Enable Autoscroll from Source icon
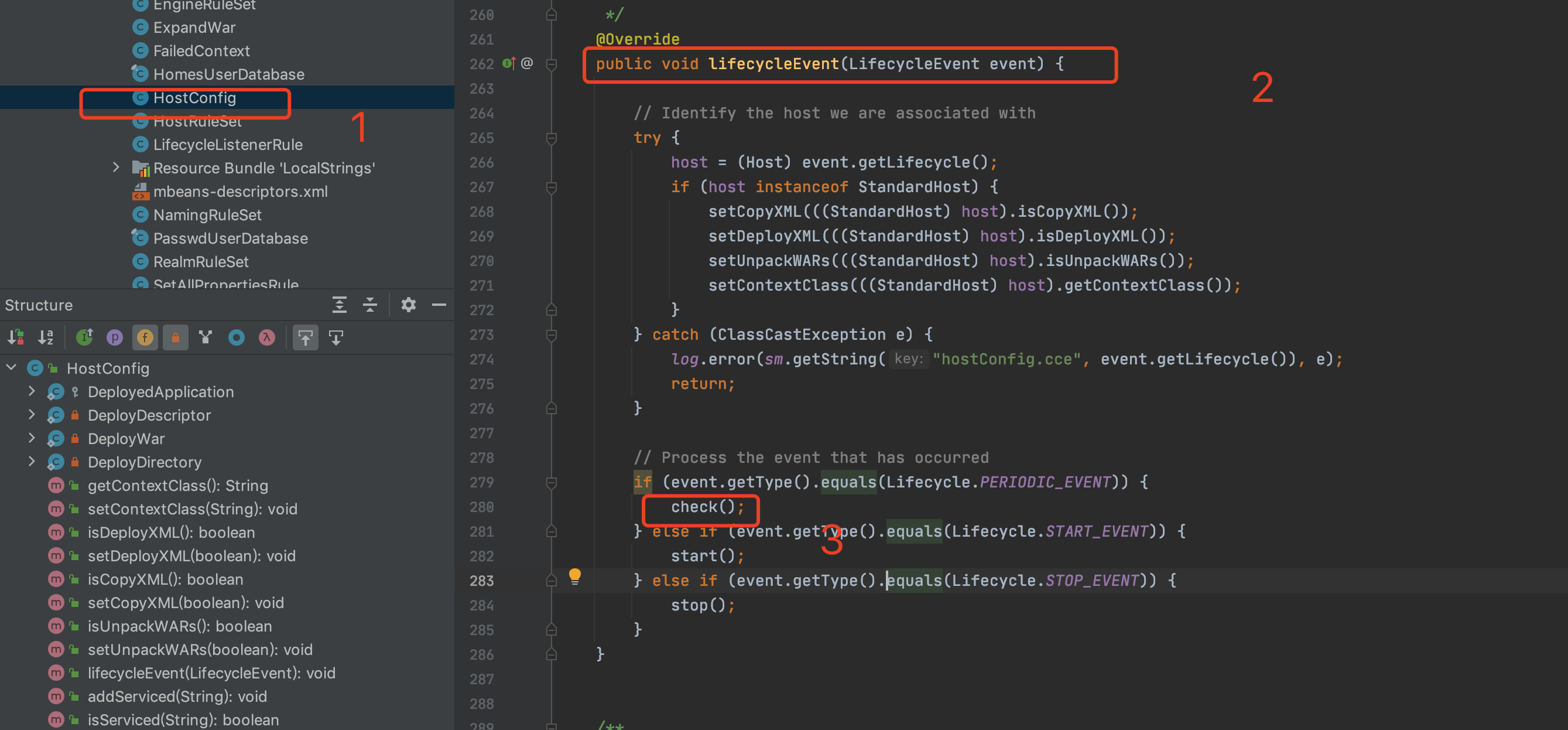Screen dimensions: 1568x730 [x=336, y=337]
